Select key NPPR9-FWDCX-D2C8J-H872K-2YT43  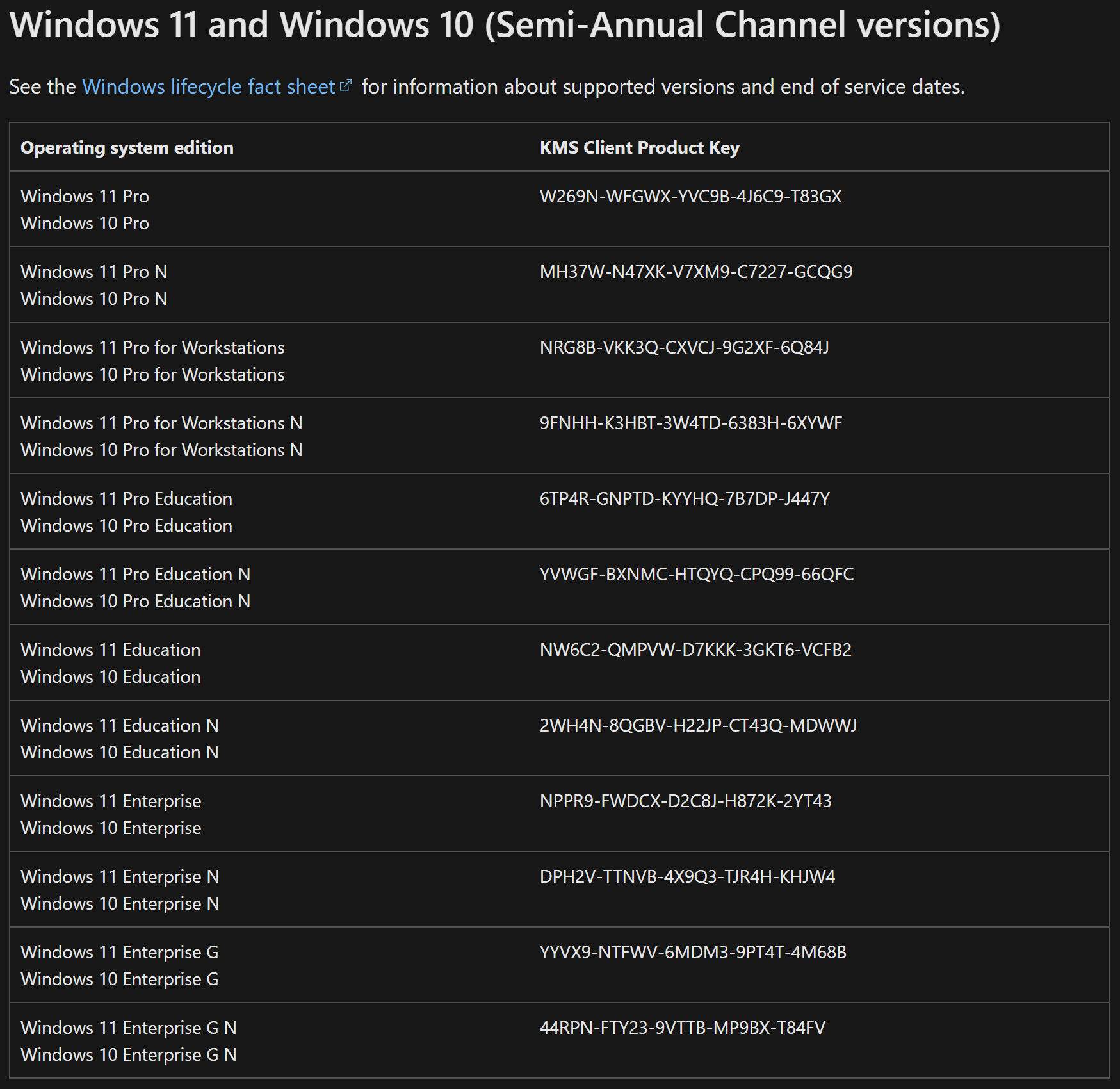[x=686, y=801]
